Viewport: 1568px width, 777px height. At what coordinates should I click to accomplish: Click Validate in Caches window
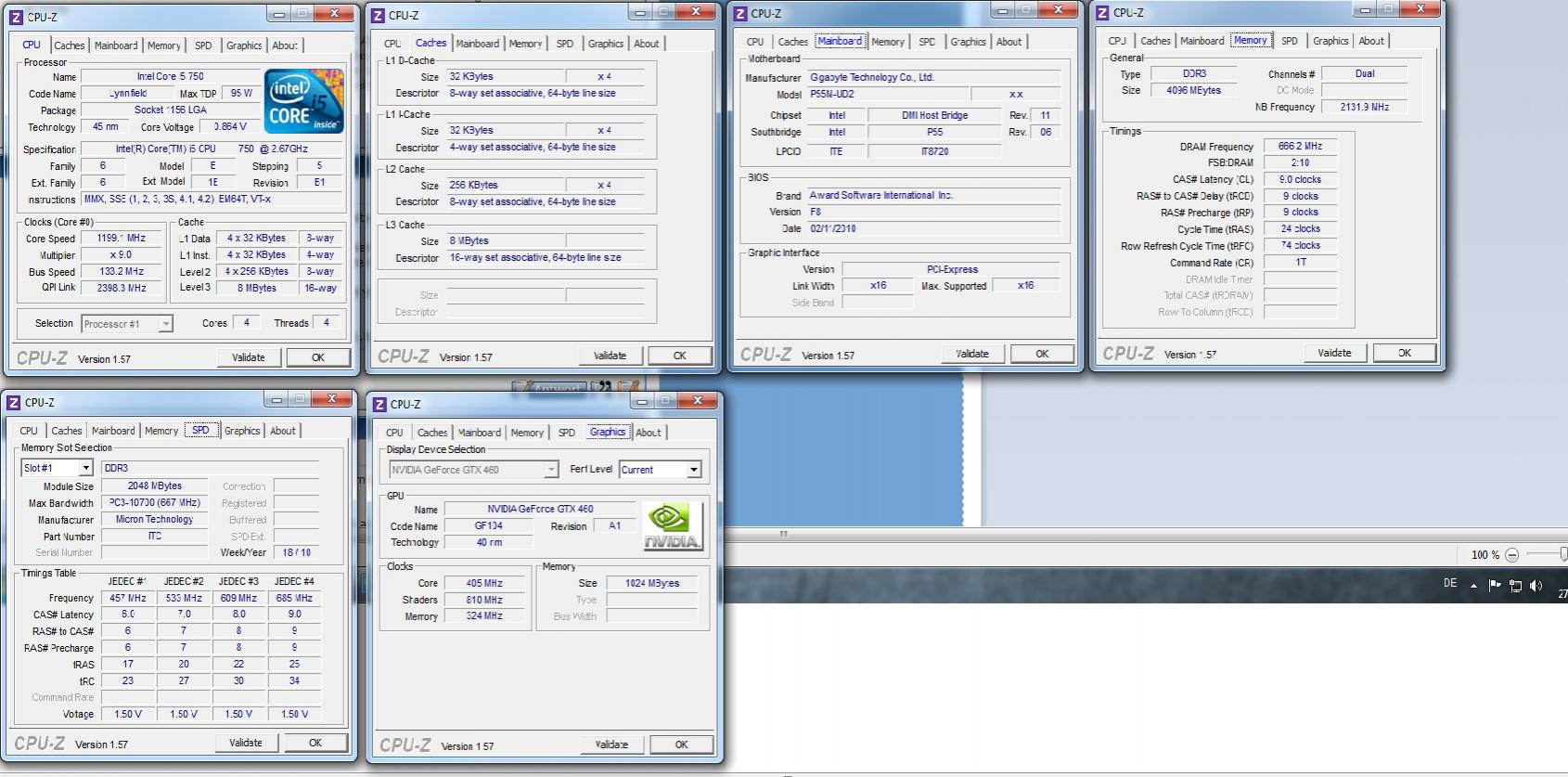click(x=610, y=356)
